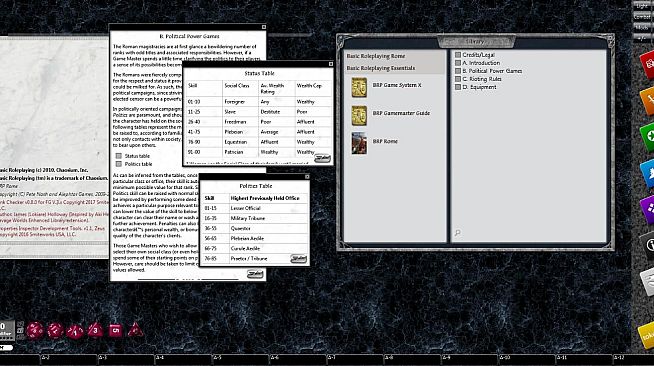The height and width of the screenshot is (366, 654).
Task: Open the Credits/Legal link box
Action: click(458, 55)
